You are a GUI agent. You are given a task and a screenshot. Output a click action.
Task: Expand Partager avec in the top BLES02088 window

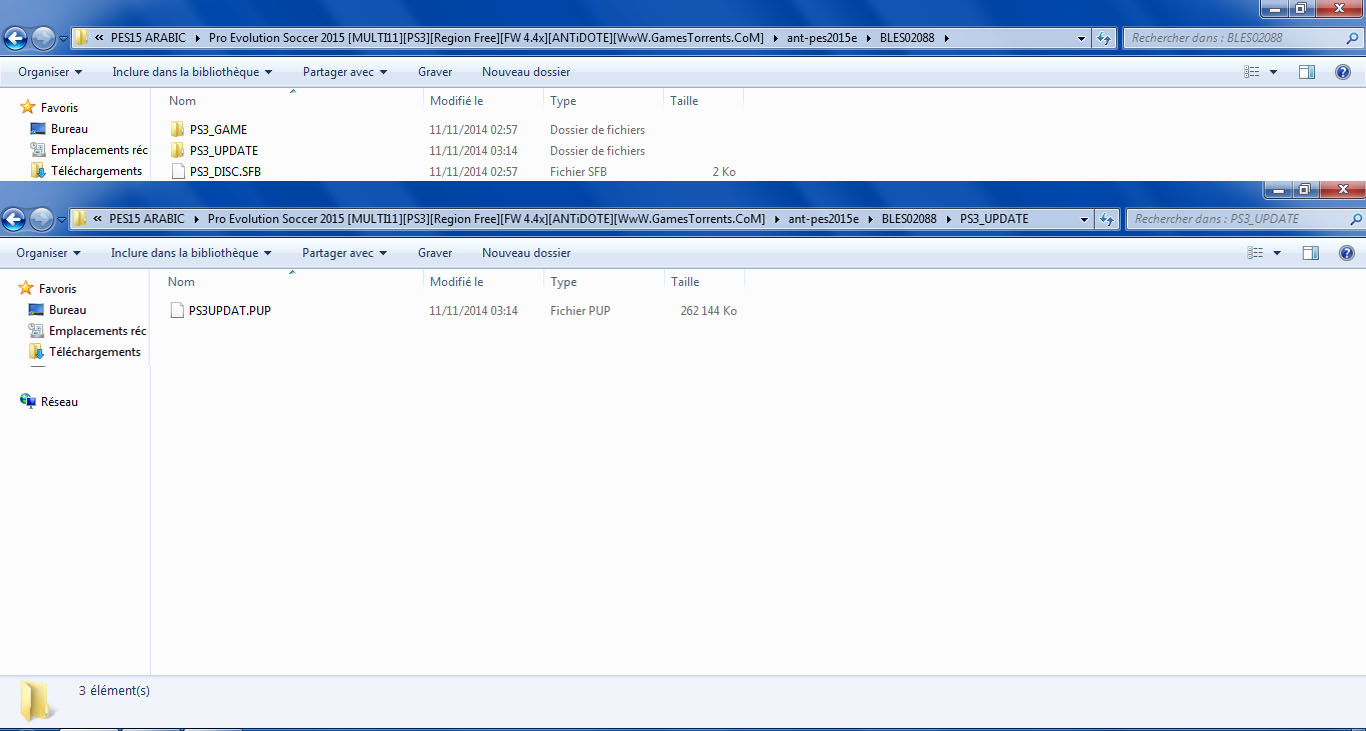tap(345, 72)
